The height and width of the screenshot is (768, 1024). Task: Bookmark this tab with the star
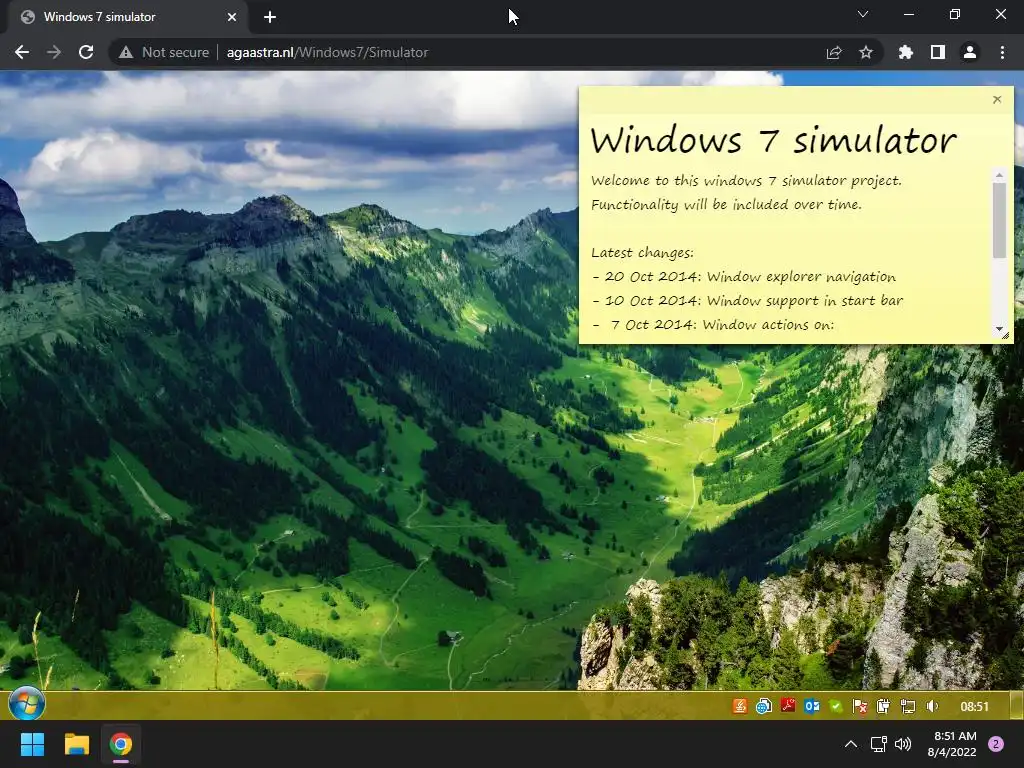point(866,52)
